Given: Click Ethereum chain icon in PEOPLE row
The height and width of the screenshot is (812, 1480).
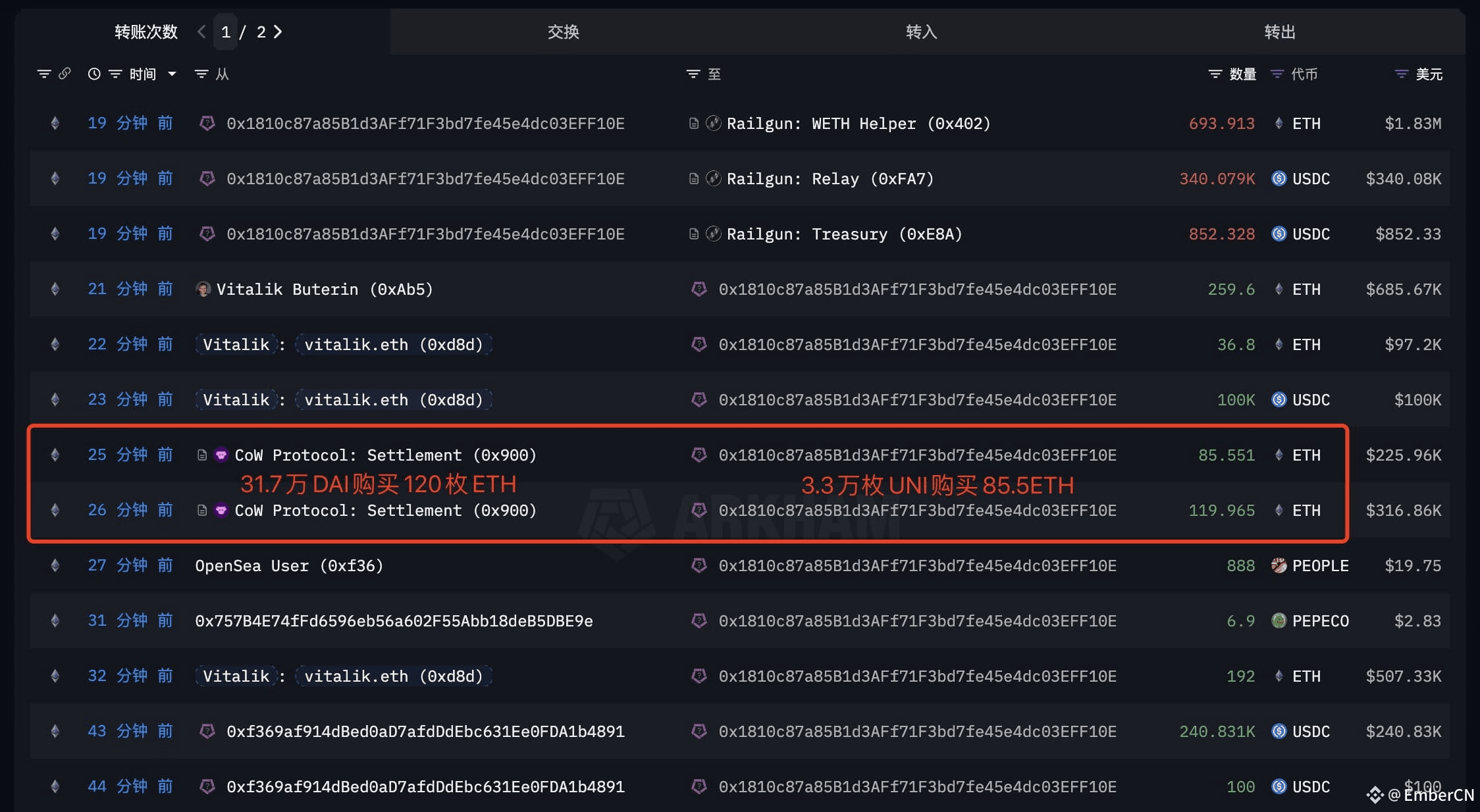Looking at the screenshot, I should pyautogui.click(x=55, y=566).
